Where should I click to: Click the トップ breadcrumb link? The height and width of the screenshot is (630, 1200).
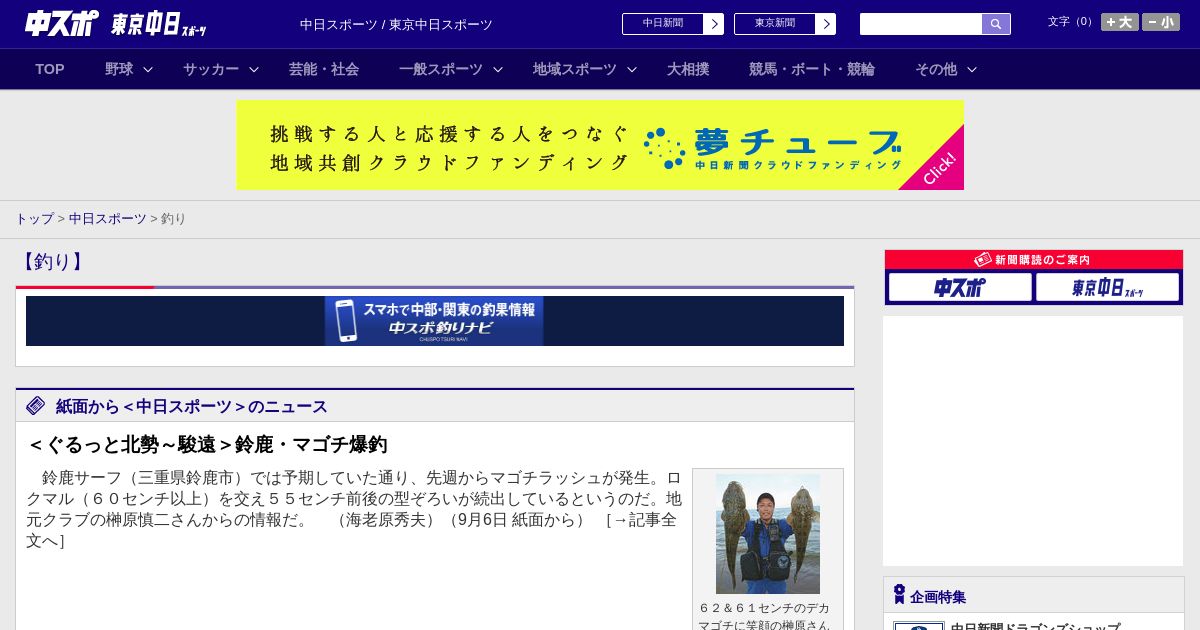pos(34,218)
